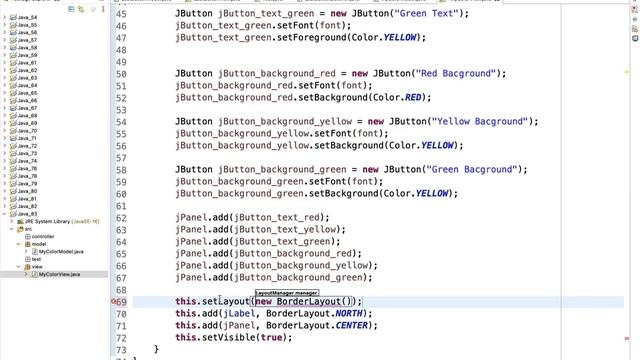
Task: Collapse the view package
Action: [19, 267]
